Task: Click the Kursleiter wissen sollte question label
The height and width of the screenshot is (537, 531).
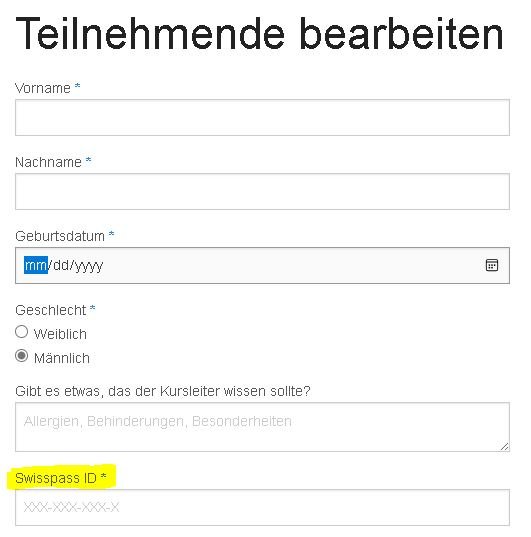Action: (163, 391)
